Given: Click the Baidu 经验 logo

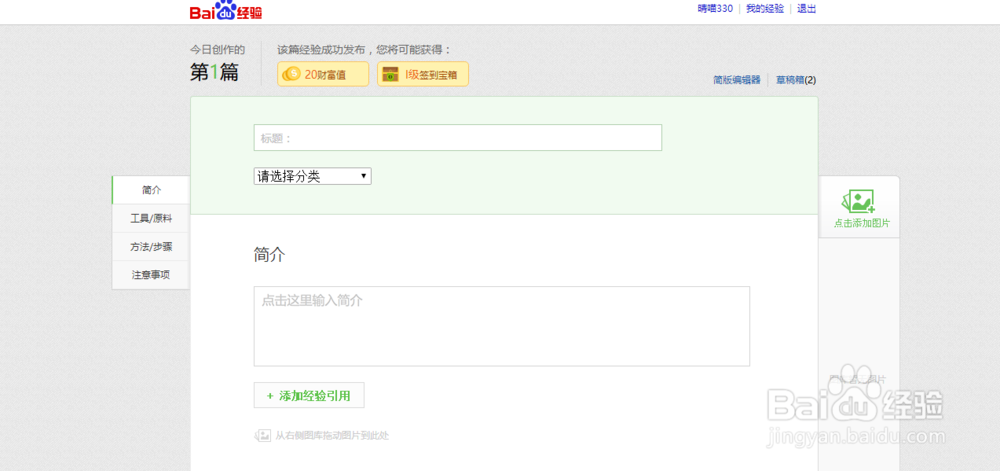Looking at the screenshot, I should [226, 10].
